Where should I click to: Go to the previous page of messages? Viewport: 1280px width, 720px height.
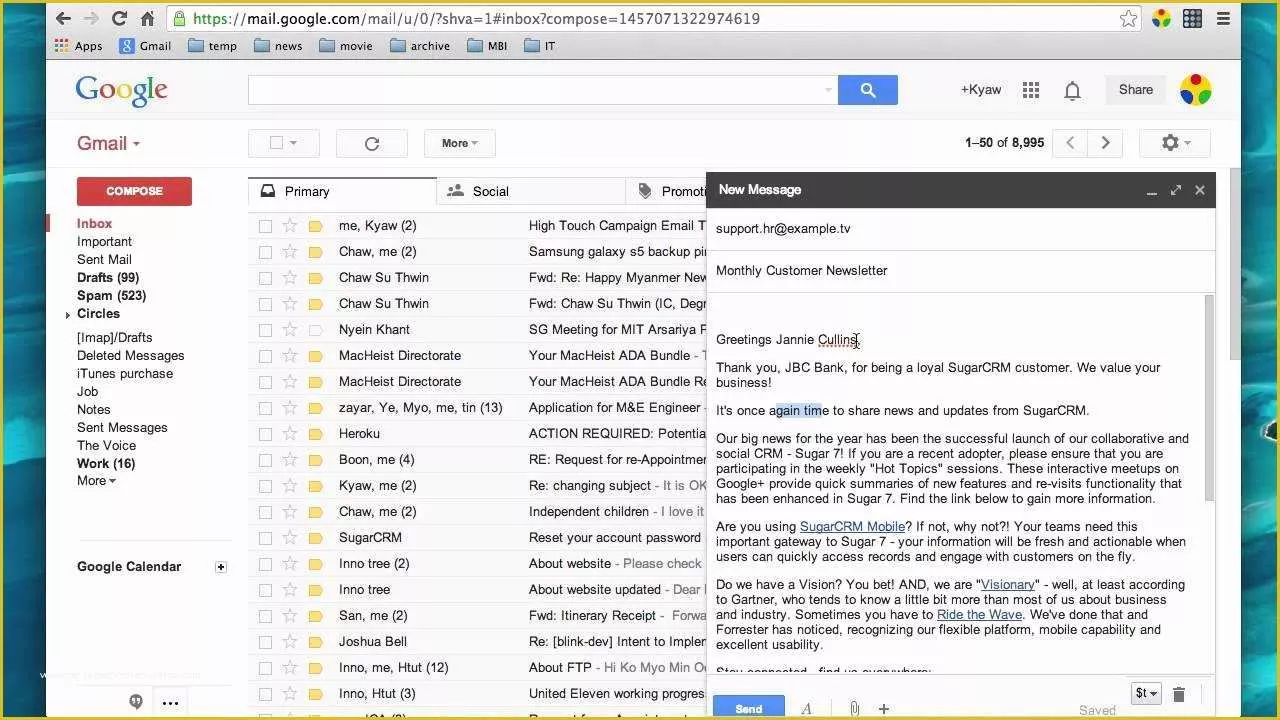pos(1070,143)
